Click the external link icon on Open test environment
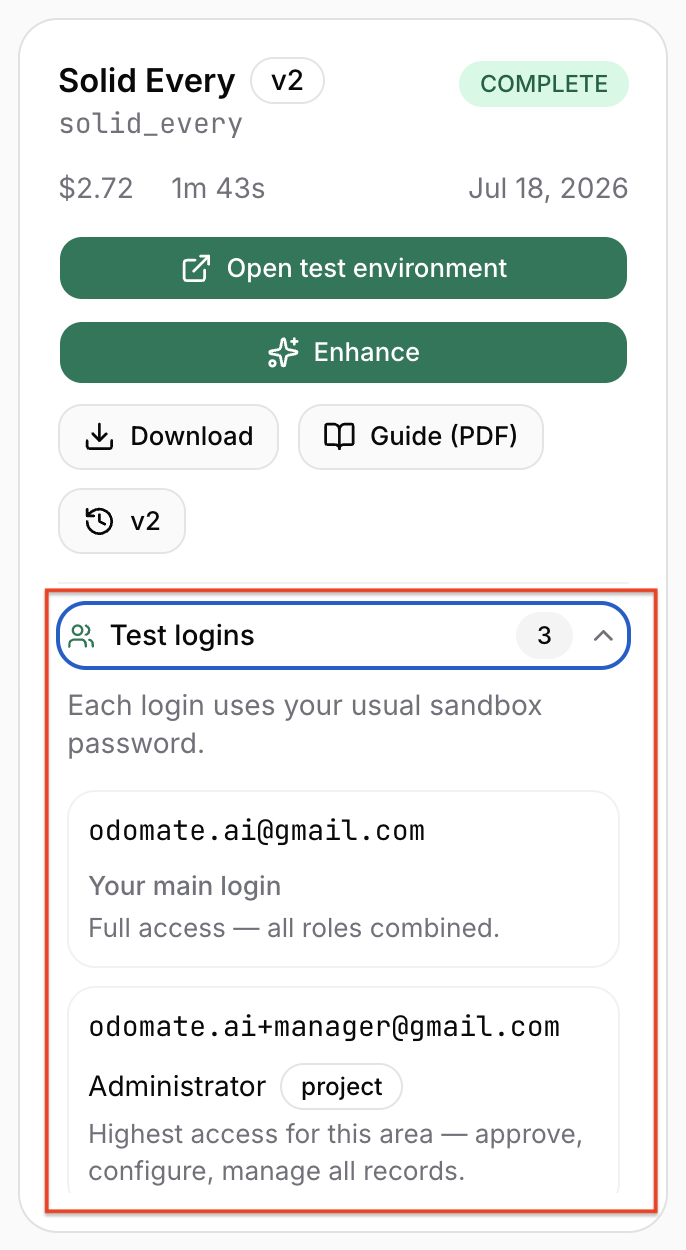Viewport: 686px width, 1250px height. click(196, 268)
